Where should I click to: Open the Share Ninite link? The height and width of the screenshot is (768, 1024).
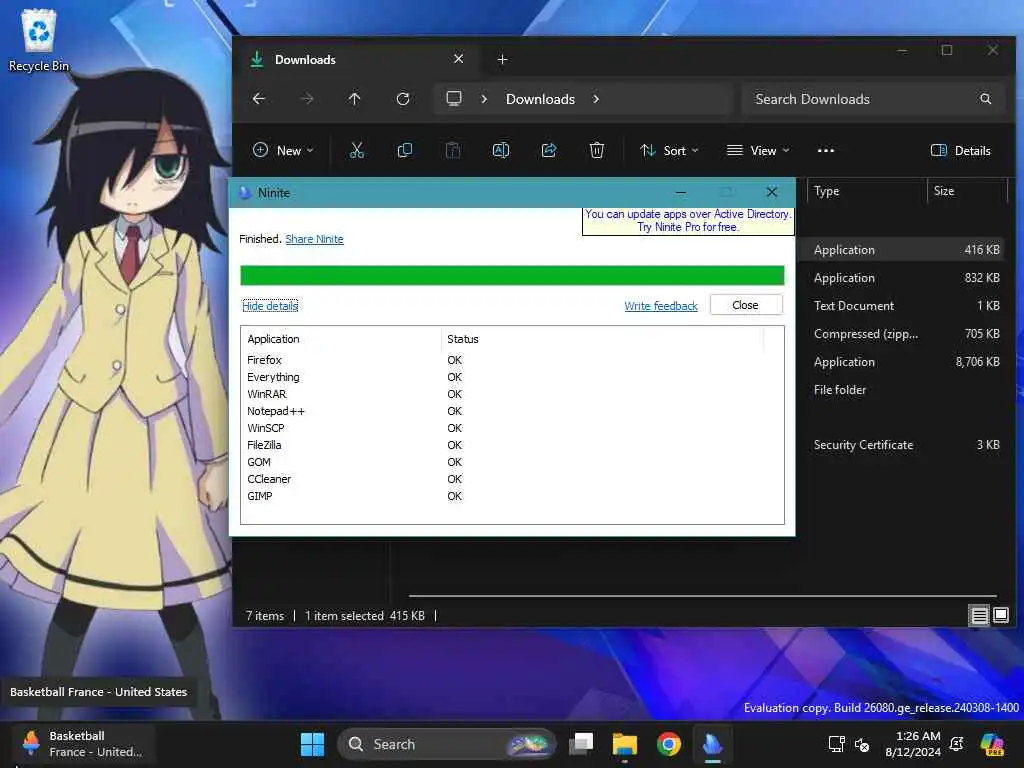(314, 239)
